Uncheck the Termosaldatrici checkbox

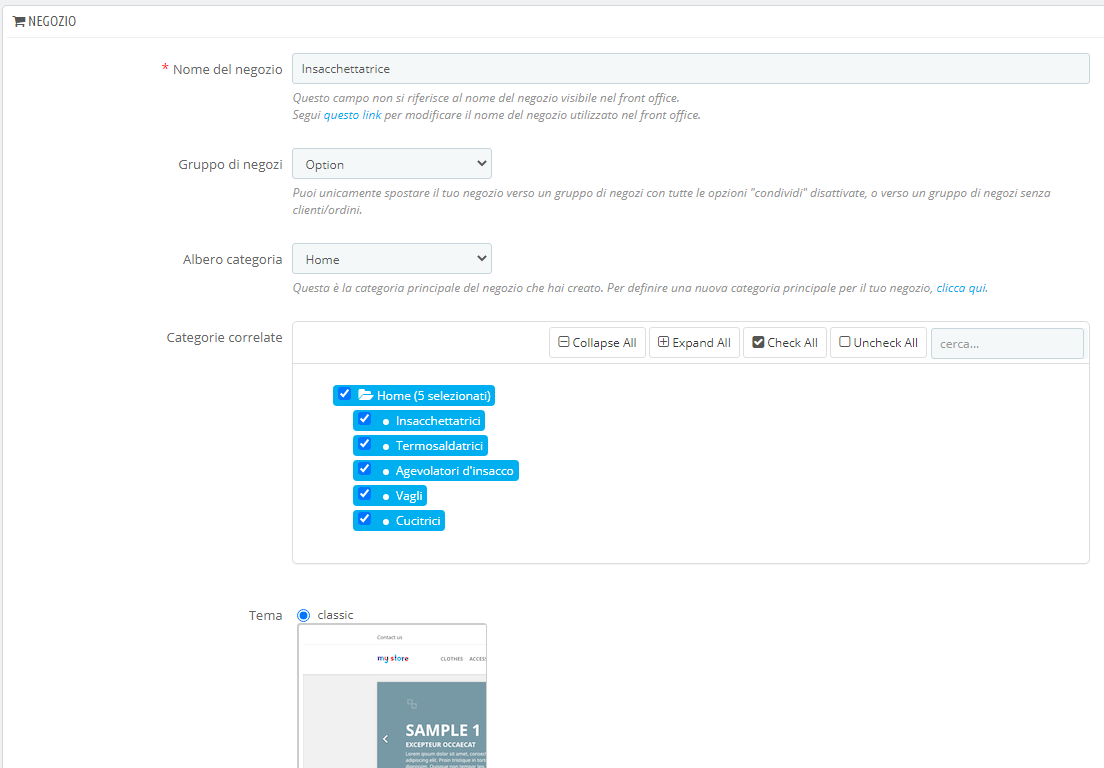[x=364, y=443]
